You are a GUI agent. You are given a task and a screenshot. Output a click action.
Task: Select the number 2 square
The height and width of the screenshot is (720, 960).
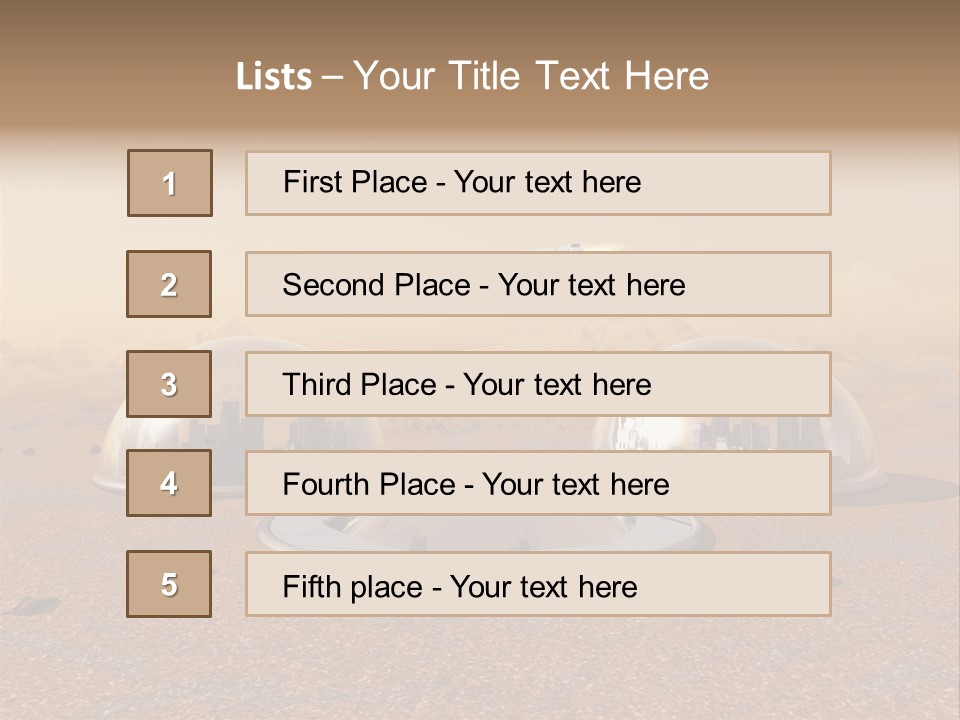coord(169,284)
